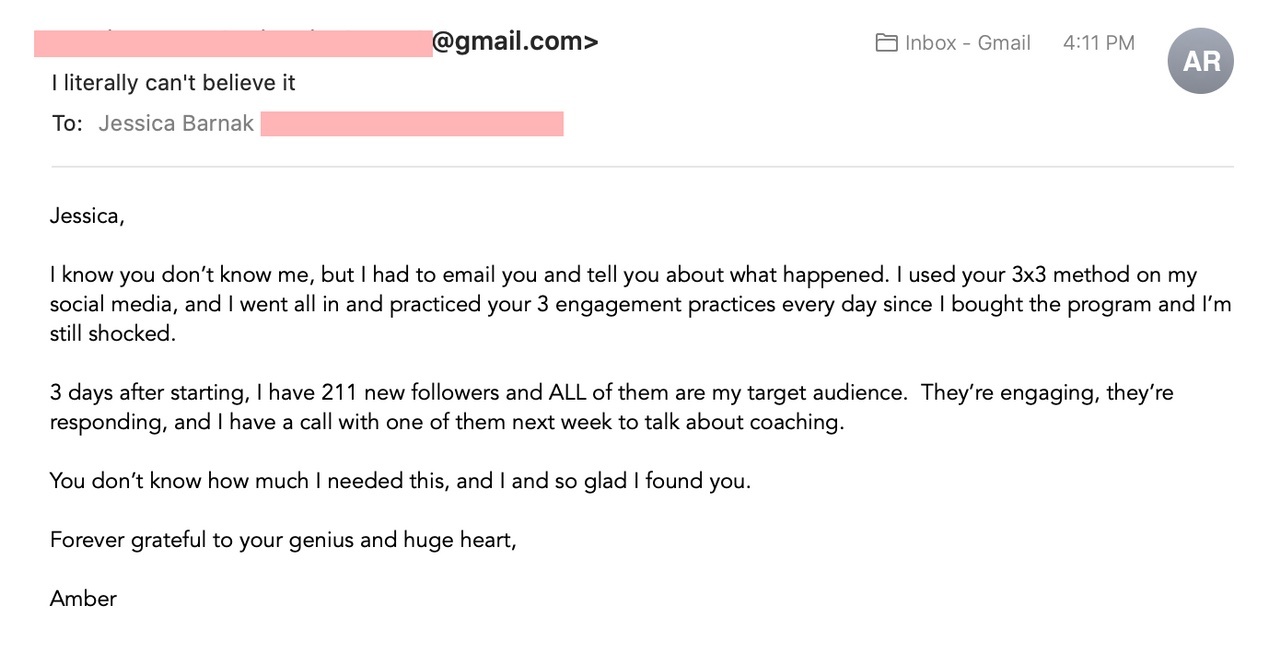Click the capitalized word "ALL" in body

(567, 393)
